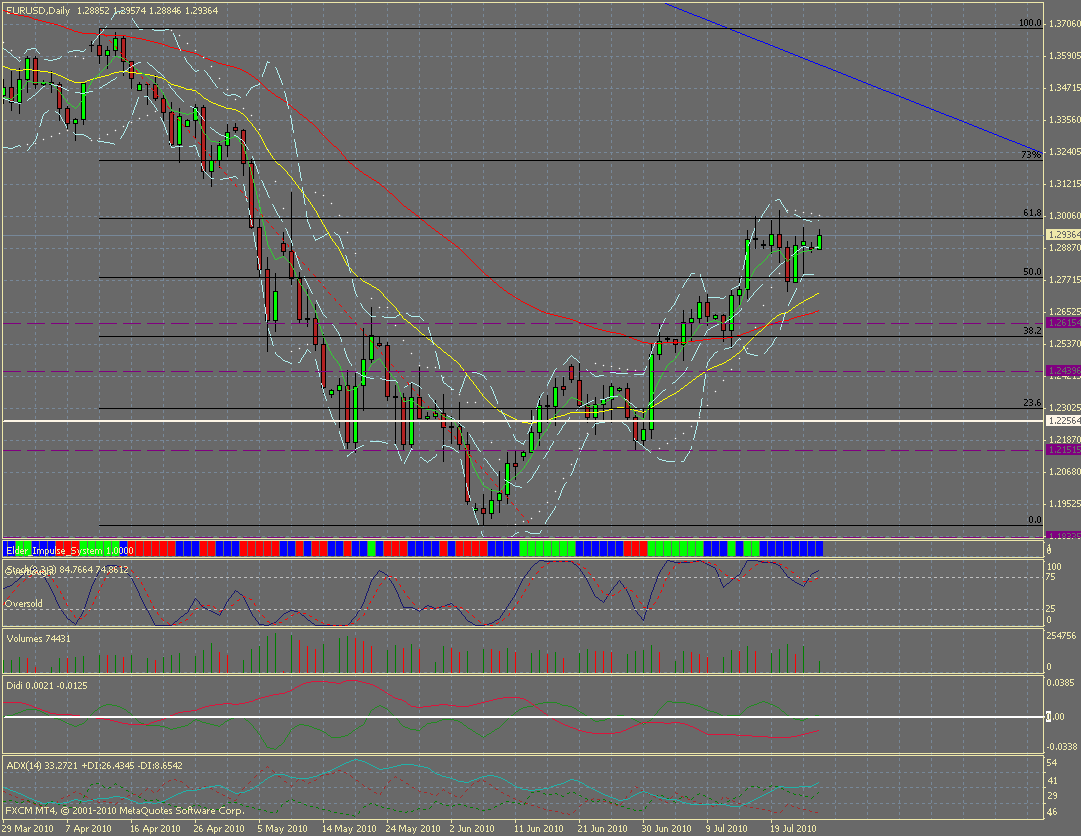Click the 1.20680 price axis value
This screenshot has width=1081, height=836.
pyautogui.click(x=1064, y=471)
